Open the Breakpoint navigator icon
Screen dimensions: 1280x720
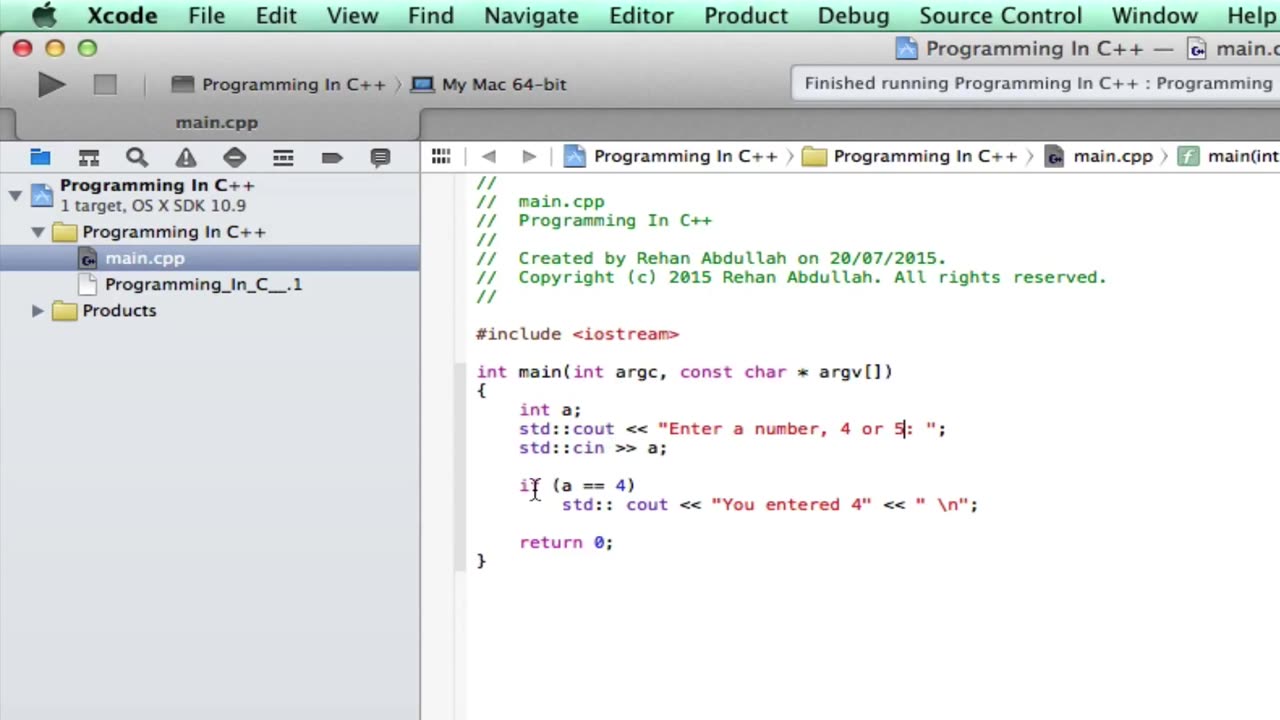(x=332, y=157)
